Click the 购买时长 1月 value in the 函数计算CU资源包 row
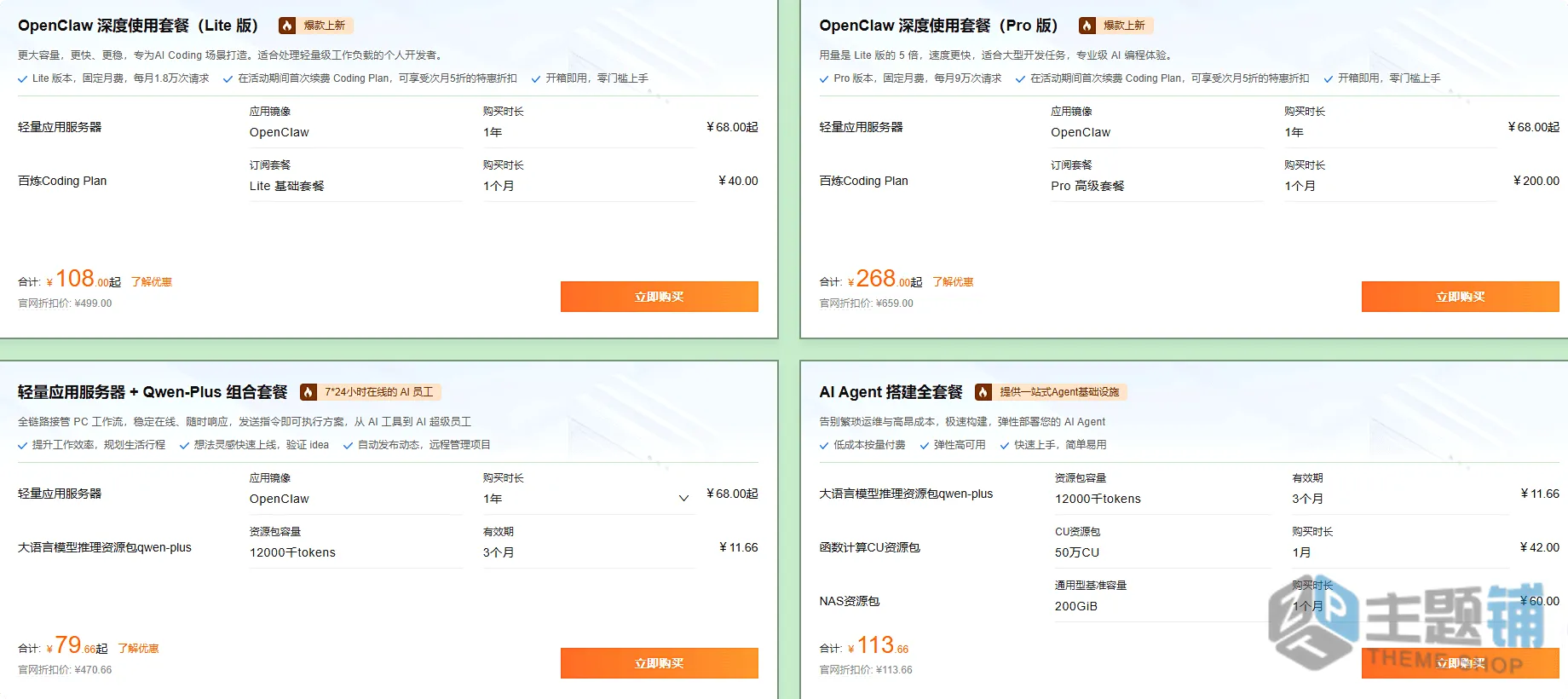1568x699 pixels. (x=1301, y=552)
